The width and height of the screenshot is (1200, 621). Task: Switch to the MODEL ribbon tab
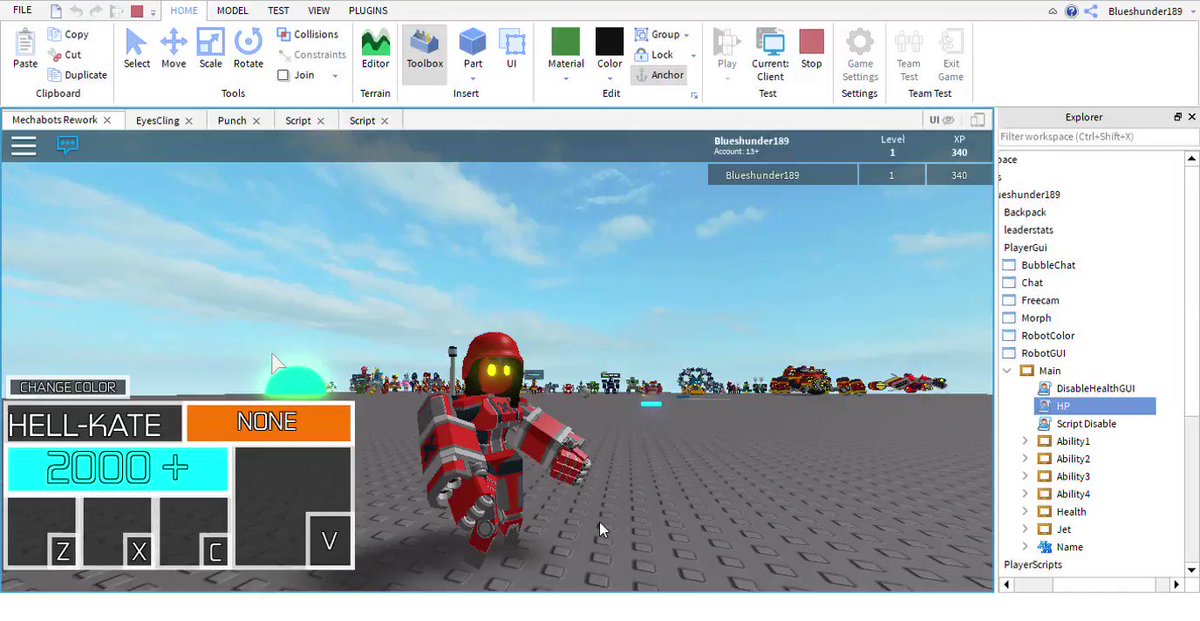tap(232, 11)
